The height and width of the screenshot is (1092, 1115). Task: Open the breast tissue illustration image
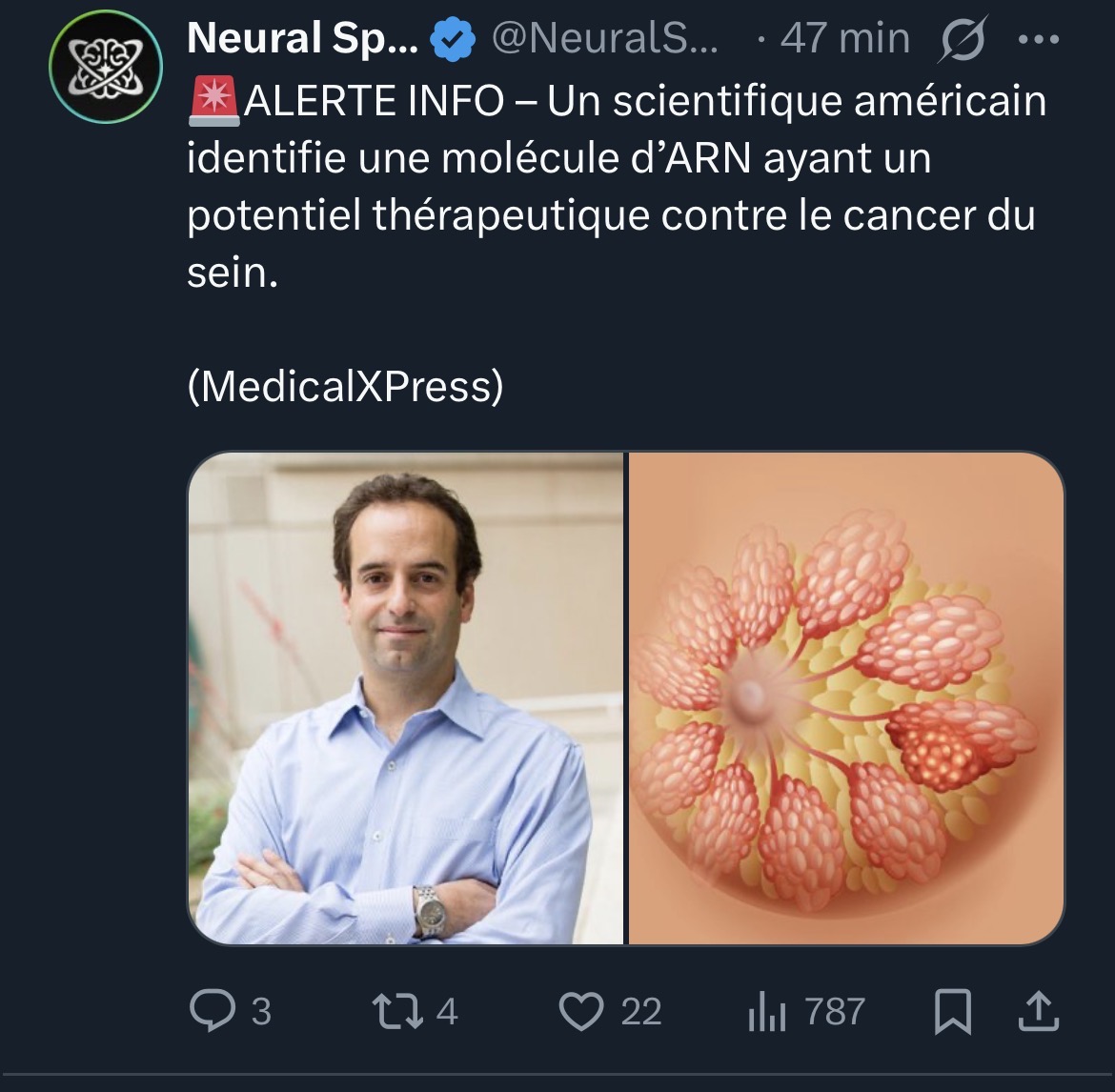(846, 698)
